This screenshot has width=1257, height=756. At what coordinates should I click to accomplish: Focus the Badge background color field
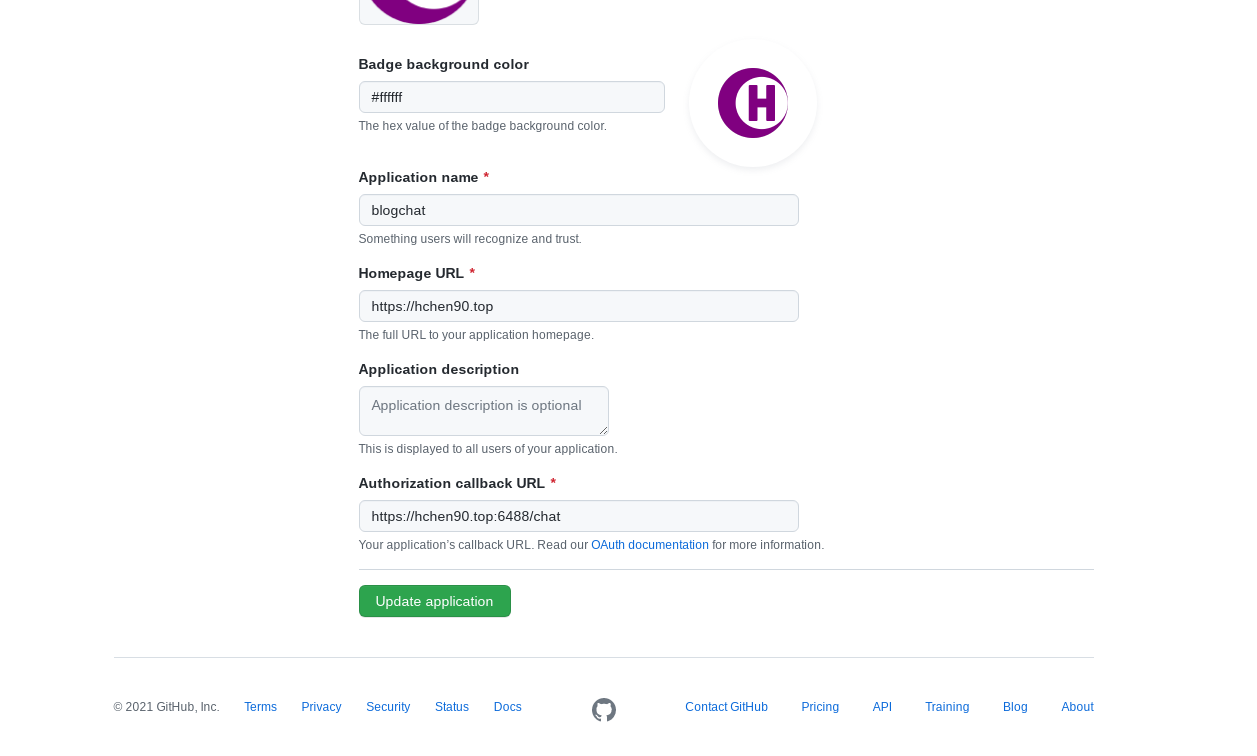(x=511, y=97)
